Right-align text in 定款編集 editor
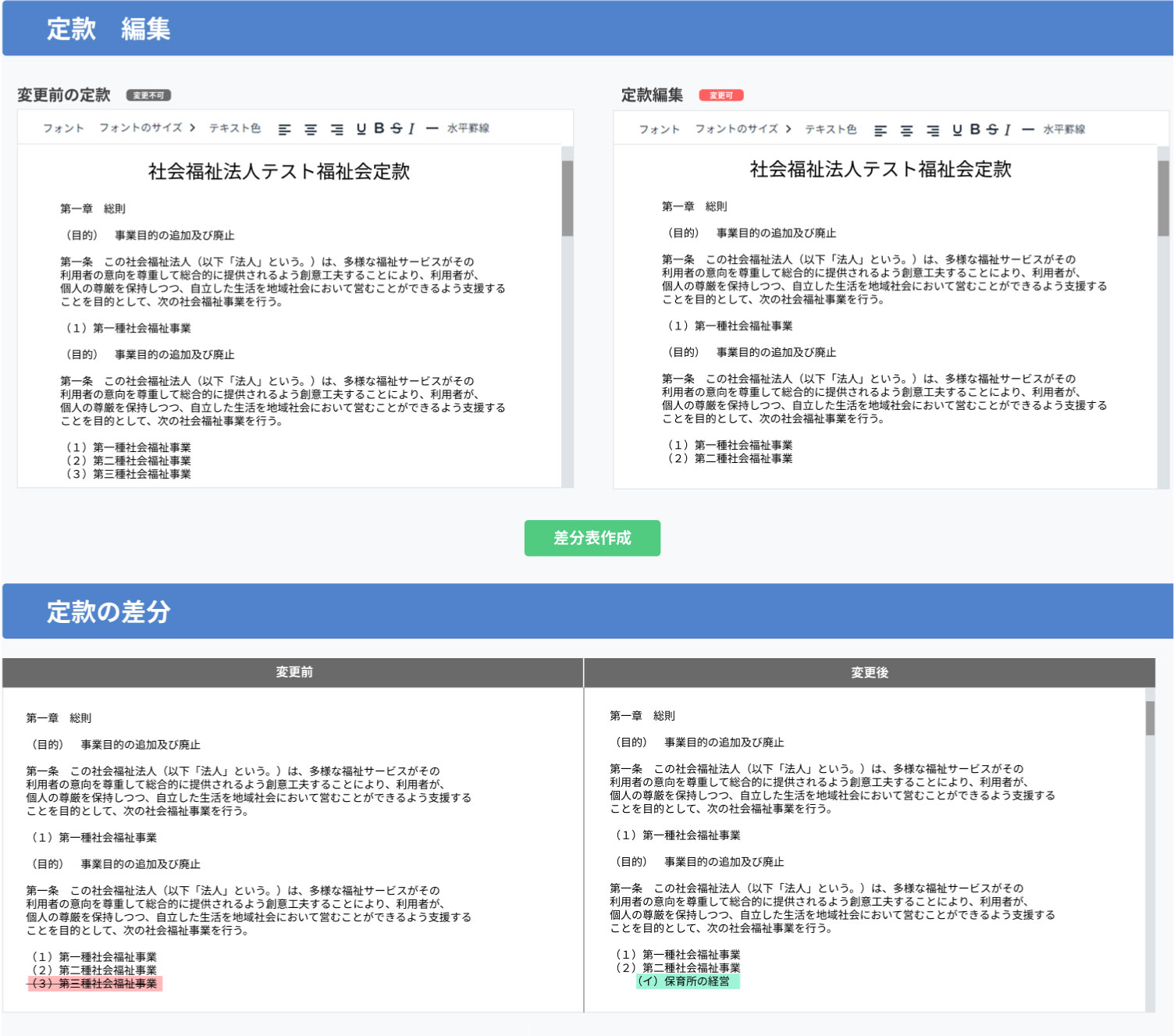The image size is (1174, 1036). point(933,130)
